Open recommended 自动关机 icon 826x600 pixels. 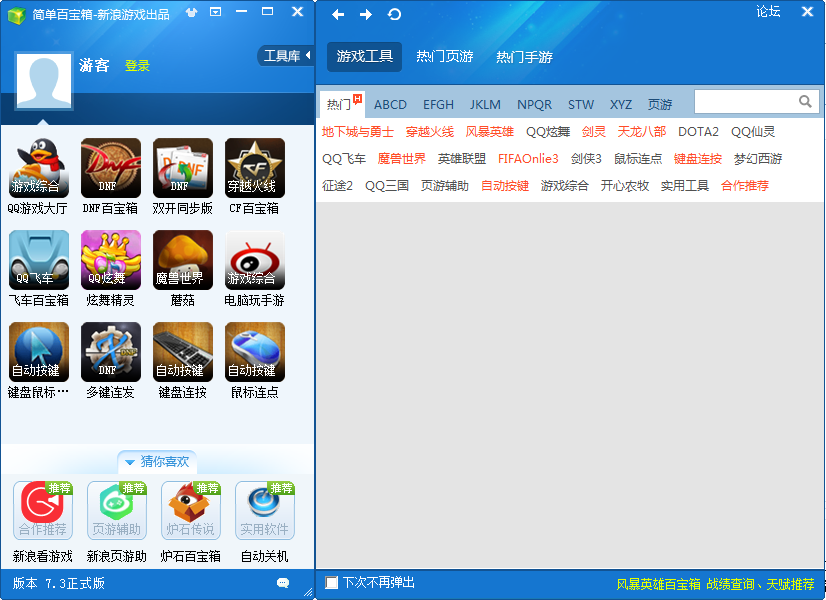tap(264, 510)
